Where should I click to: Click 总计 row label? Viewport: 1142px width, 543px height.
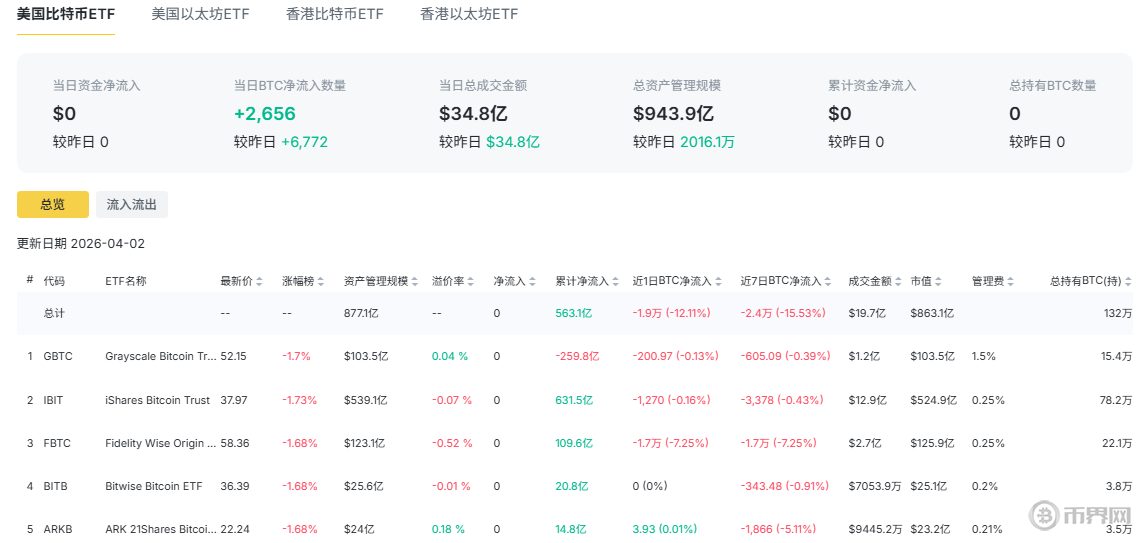54,314
